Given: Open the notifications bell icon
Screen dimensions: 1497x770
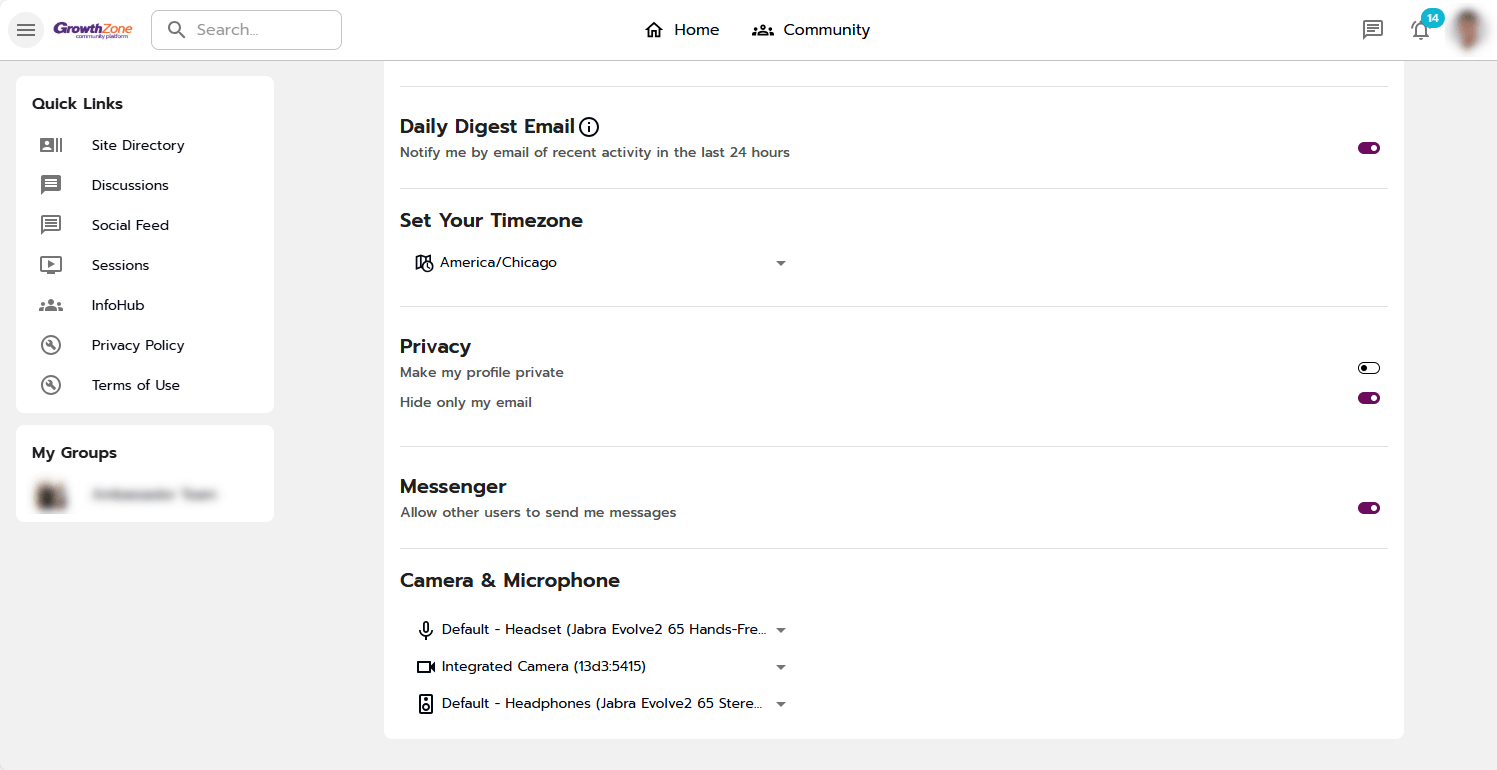Looking at the screenshot, I should tap(1420, 30).
